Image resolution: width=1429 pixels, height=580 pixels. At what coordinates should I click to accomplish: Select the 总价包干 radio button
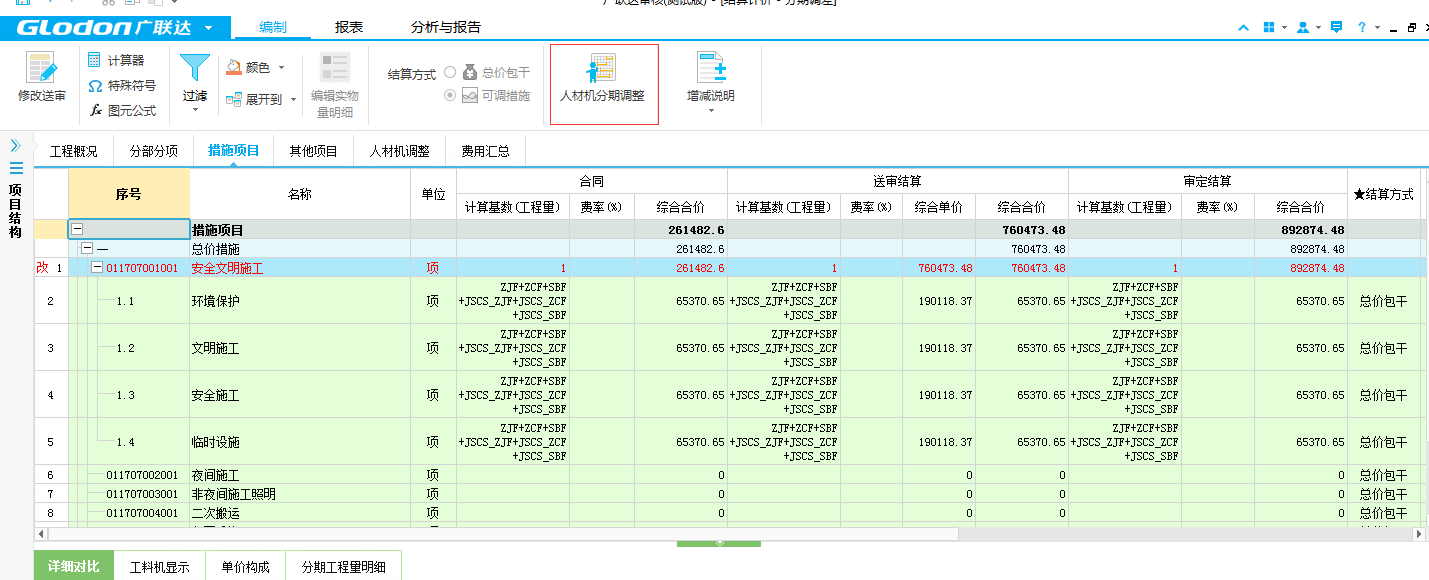point(450,73)
